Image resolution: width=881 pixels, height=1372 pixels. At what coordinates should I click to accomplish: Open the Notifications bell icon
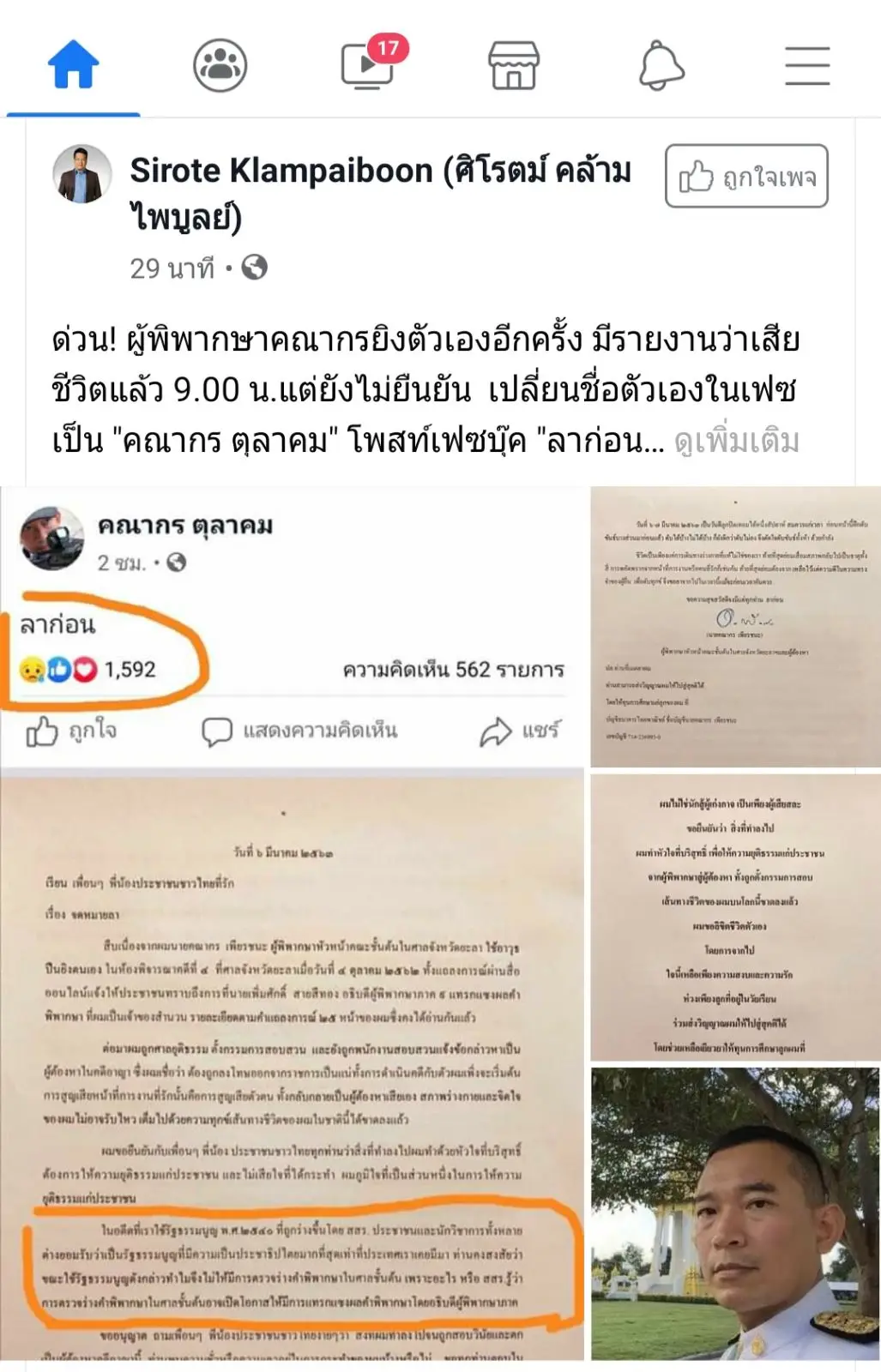(x=661, y=65)
